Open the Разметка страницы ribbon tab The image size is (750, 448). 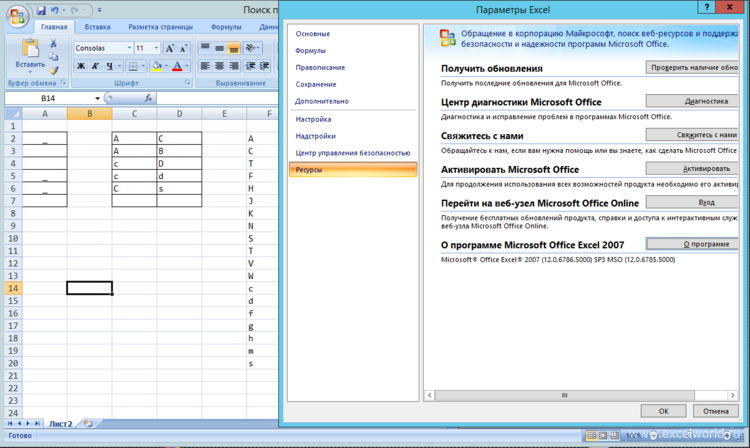(161, 27)
